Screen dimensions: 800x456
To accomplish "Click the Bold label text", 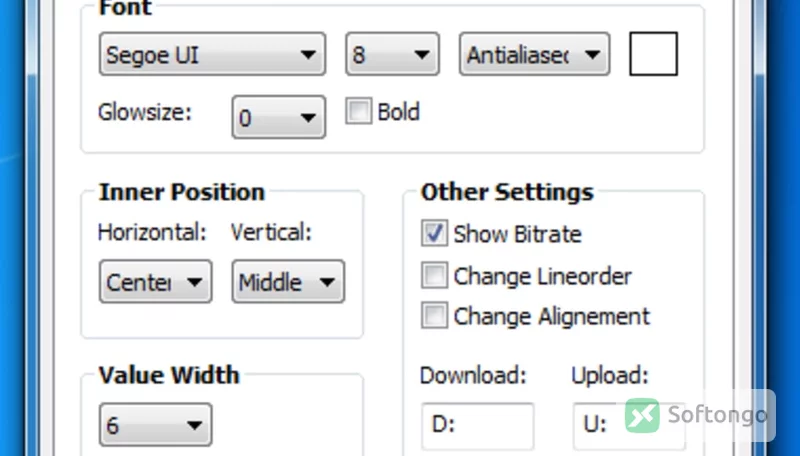I will click(x=398, y=112).
